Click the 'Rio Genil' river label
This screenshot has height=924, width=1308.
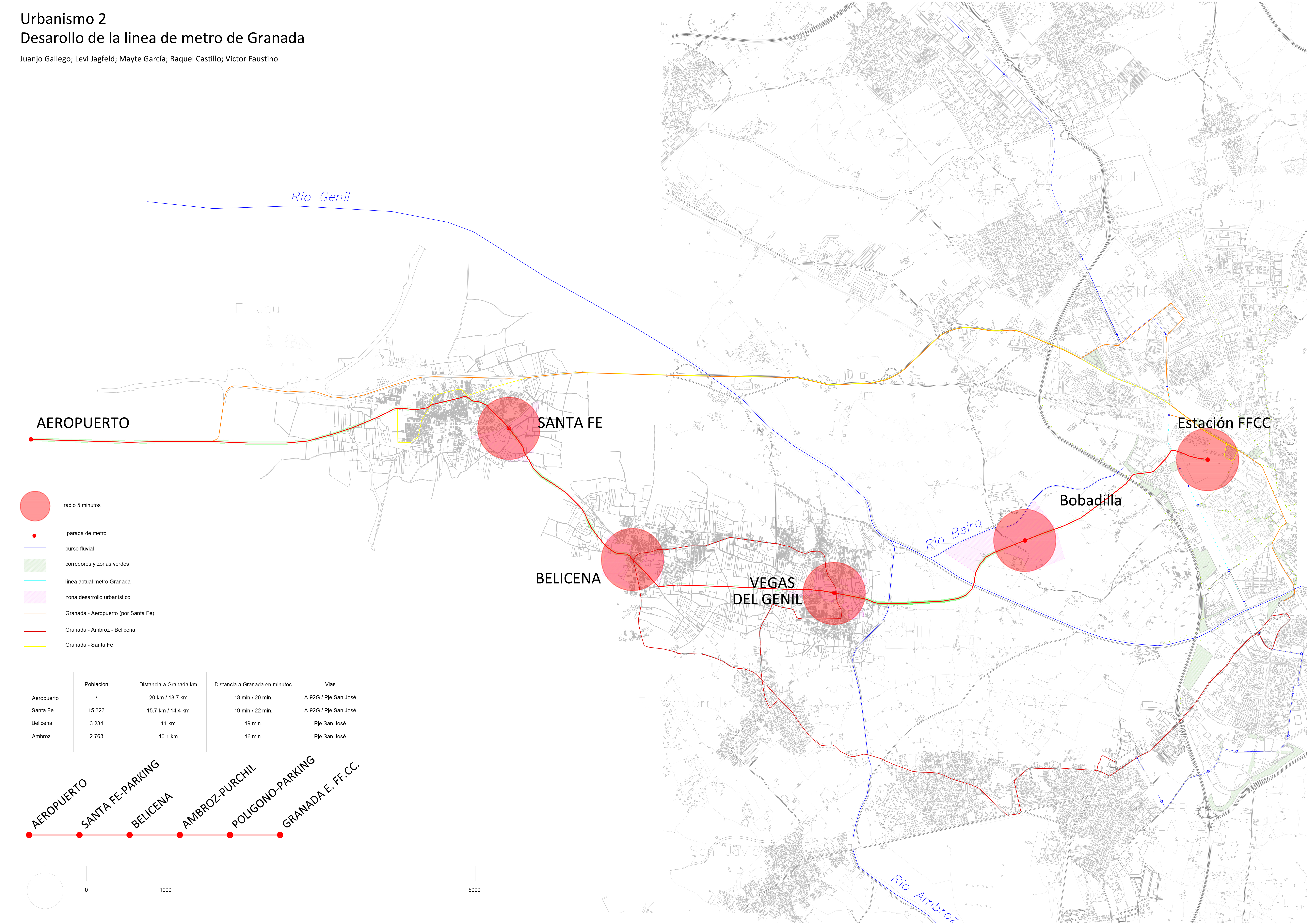pyautogui.click(x=321, y=197)
